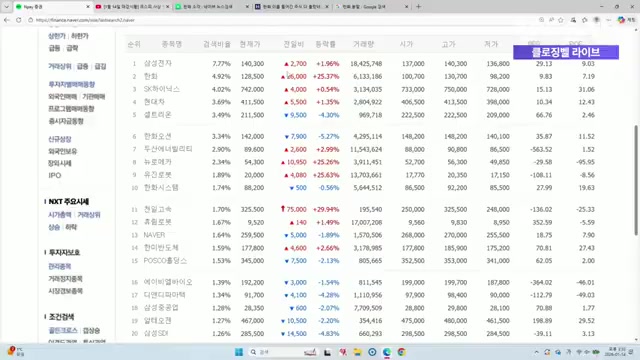Switch to the fourth tab with dark blue icon
Viewport: 640px width, 360px height.
pyautogui.click(x=292, y=7)
